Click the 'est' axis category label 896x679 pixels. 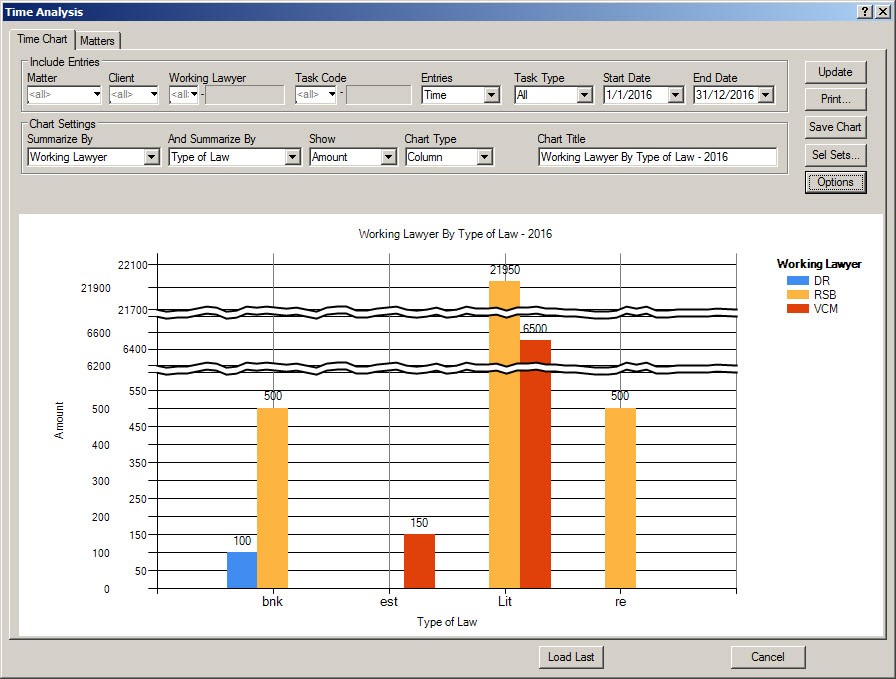point(389,601)
